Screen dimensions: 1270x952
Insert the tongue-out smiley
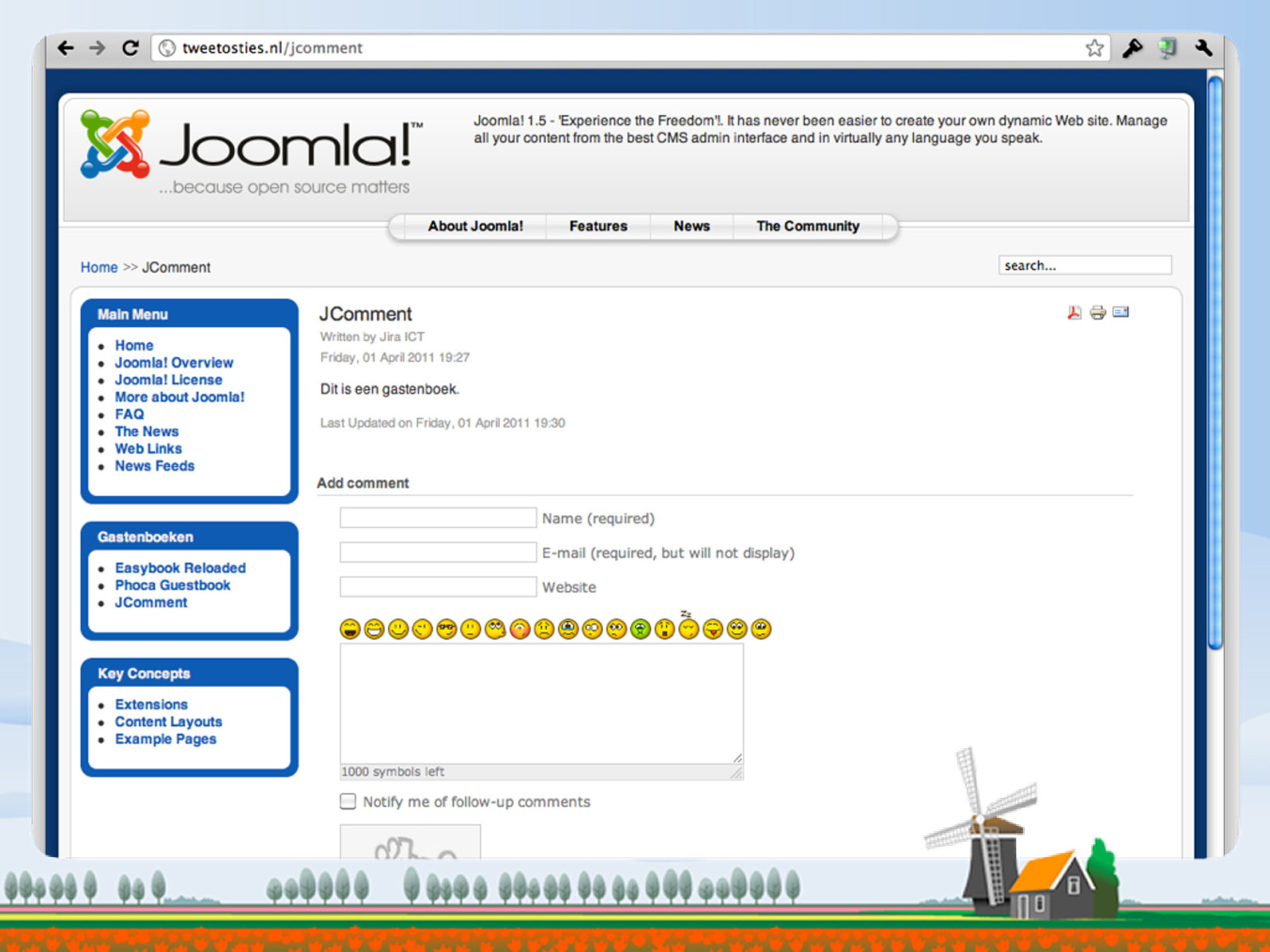pos(713,629)
